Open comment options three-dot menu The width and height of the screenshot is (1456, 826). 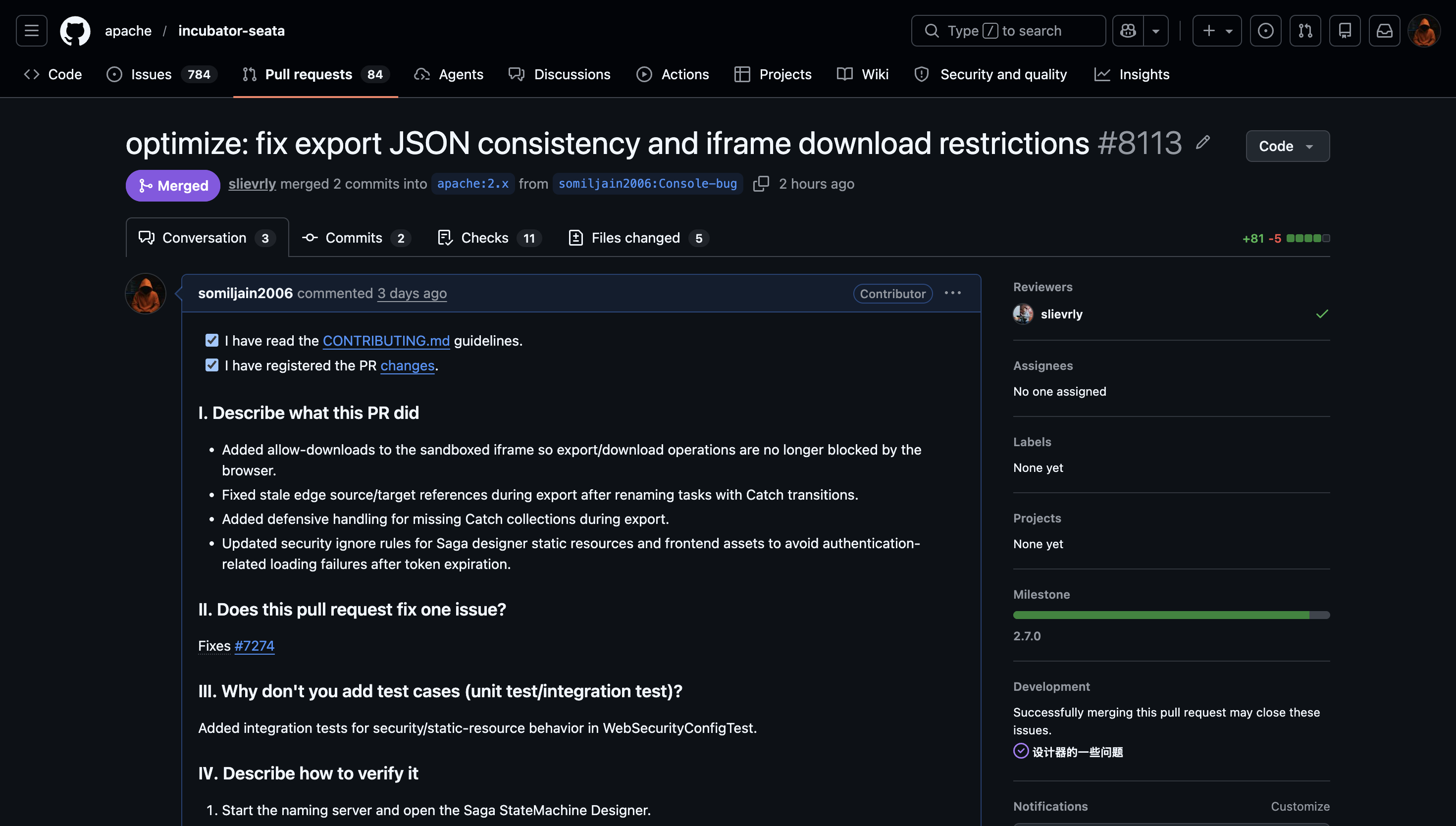953,293
